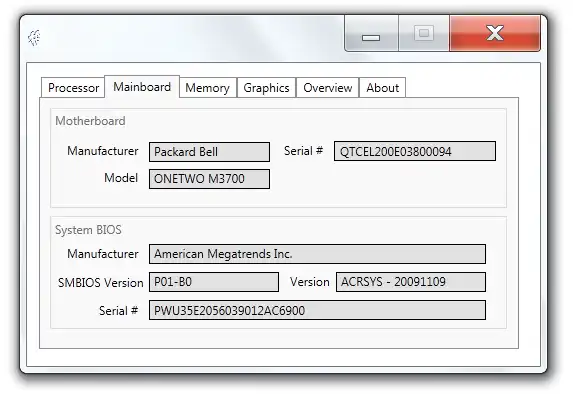Switch to the Processor tab
573x394 pixels.
point(73,88)
